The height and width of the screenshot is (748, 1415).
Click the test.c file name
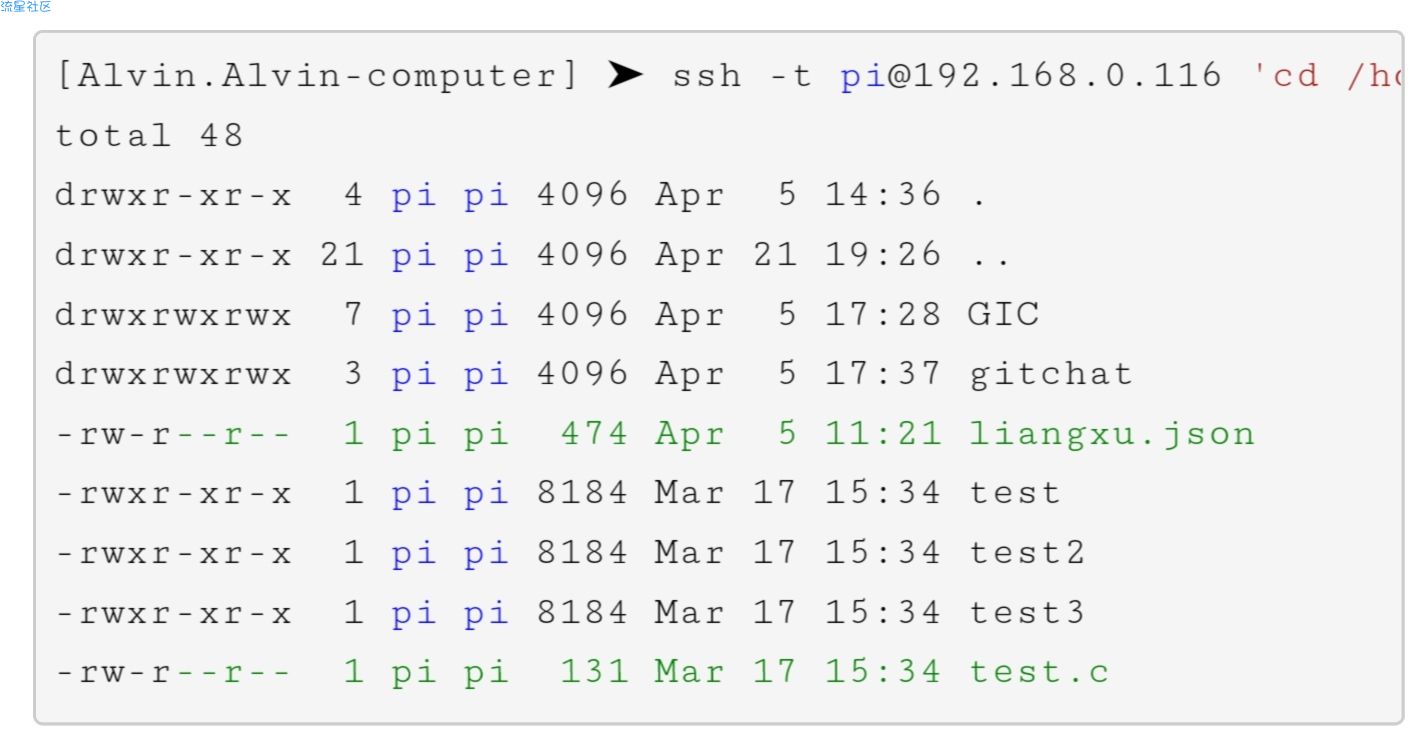click(x=1039, y=672)
